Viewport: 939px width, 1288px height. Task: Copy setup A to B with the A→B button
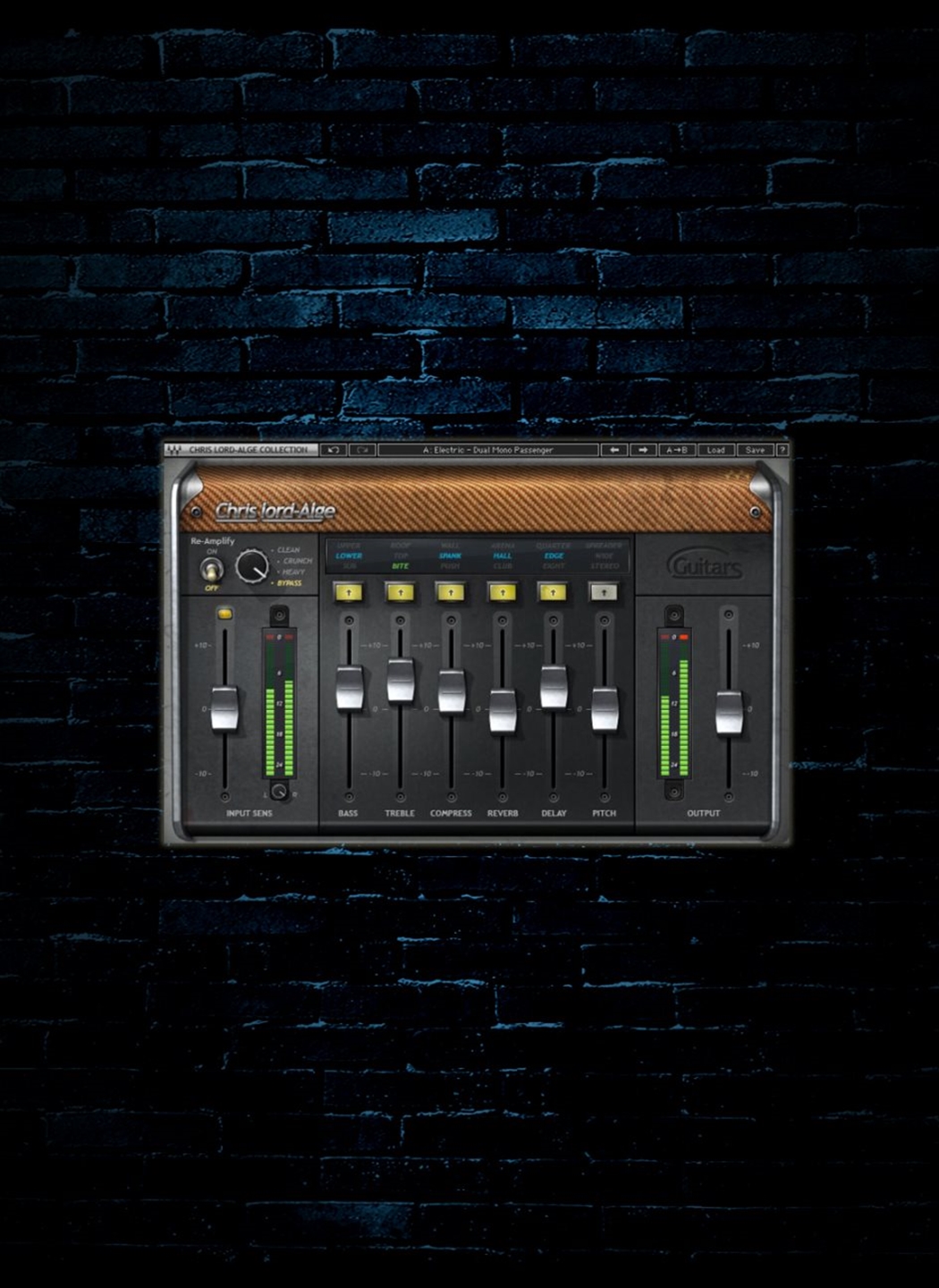(677, 450)
